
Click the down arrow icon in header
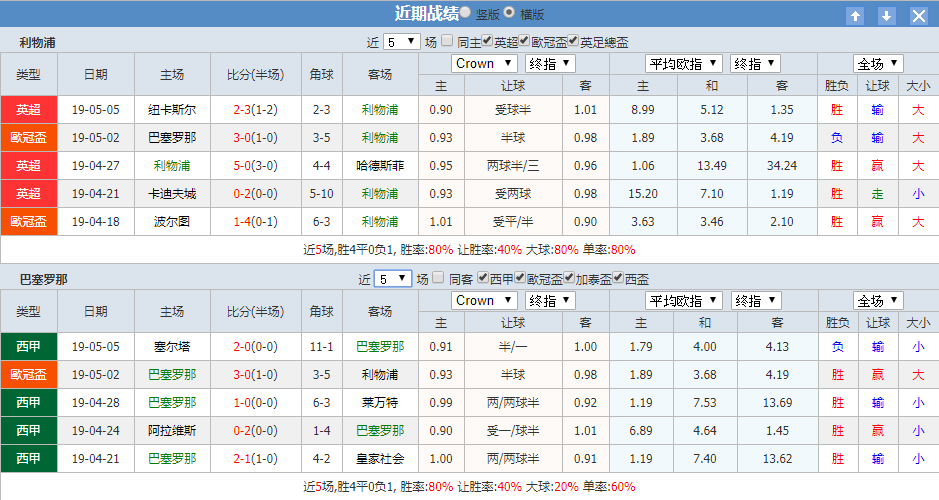887,15
